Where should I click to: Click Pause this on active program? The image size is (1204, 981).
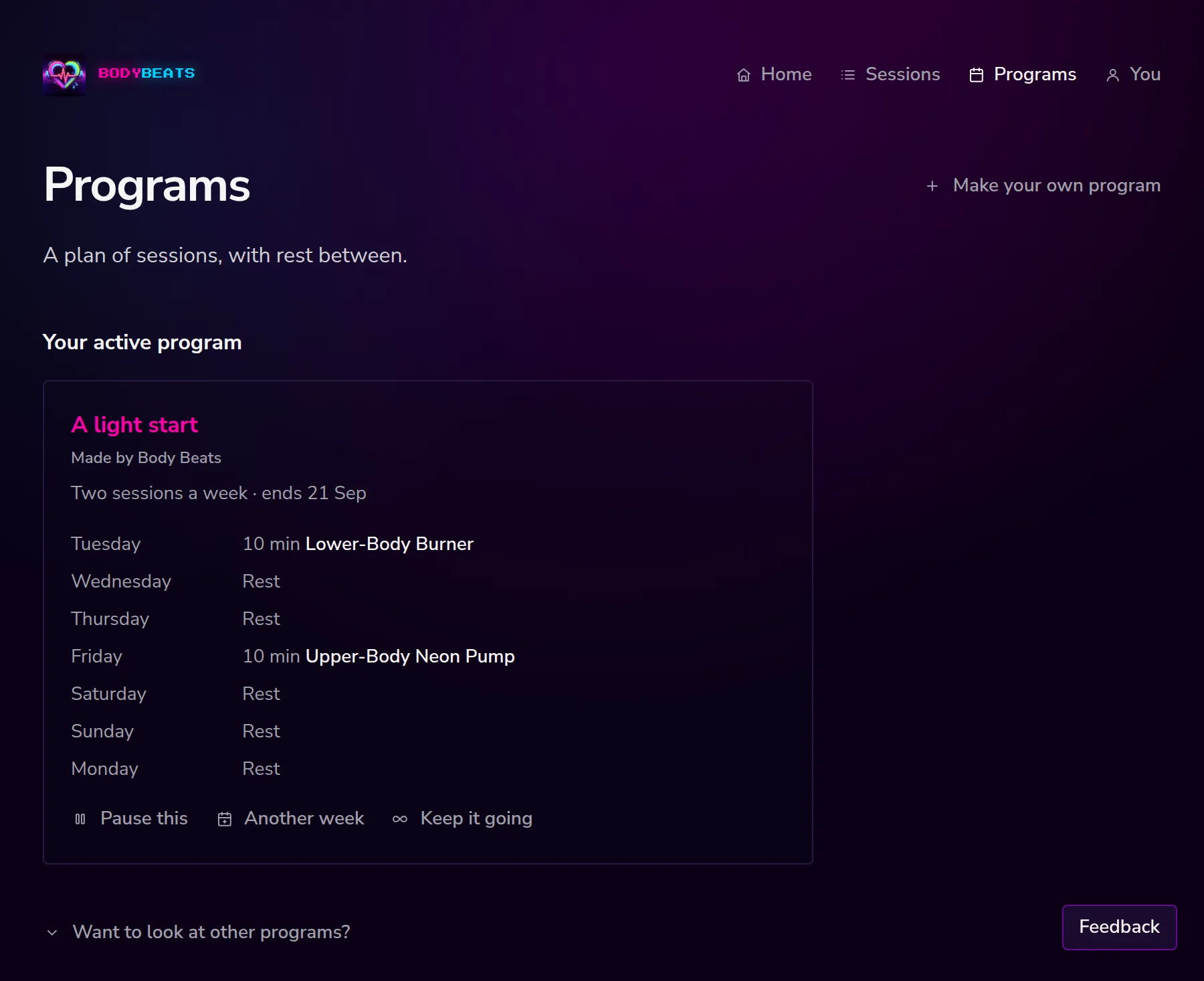tap(130, 818)
